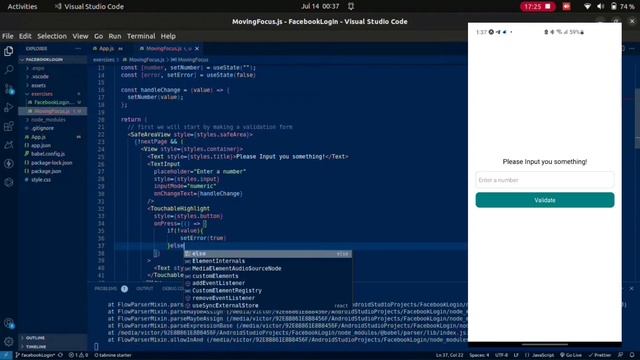Screen dimensions: 640x360
Task: Switch to the Problems panel tab
Action: (105, 289)
